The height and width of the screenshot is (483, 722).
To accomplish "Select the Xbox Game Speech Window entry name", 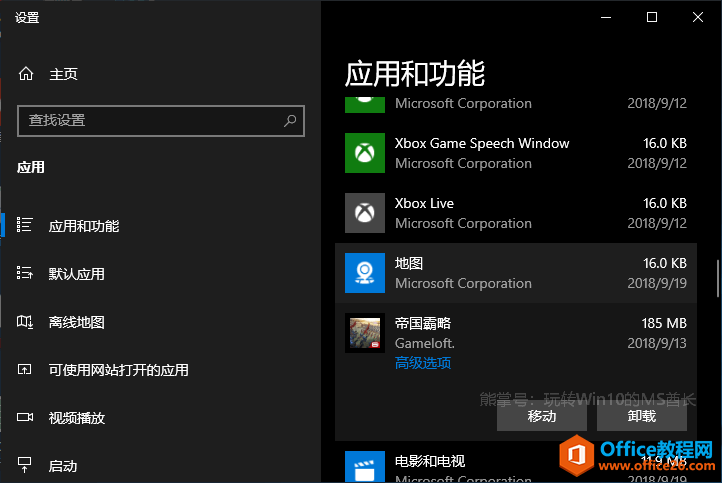I will pyautogui.click(x=482, y=143).
